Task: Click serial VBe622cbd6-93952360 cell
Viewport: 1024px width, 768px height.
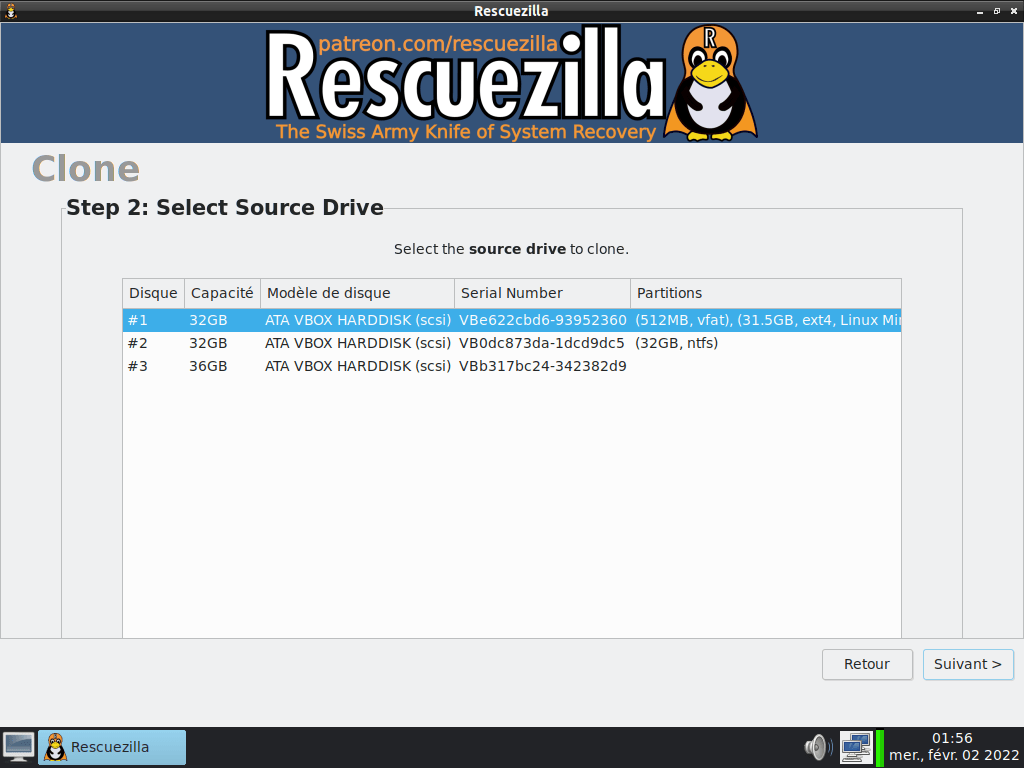Action: tap(543, 320)
